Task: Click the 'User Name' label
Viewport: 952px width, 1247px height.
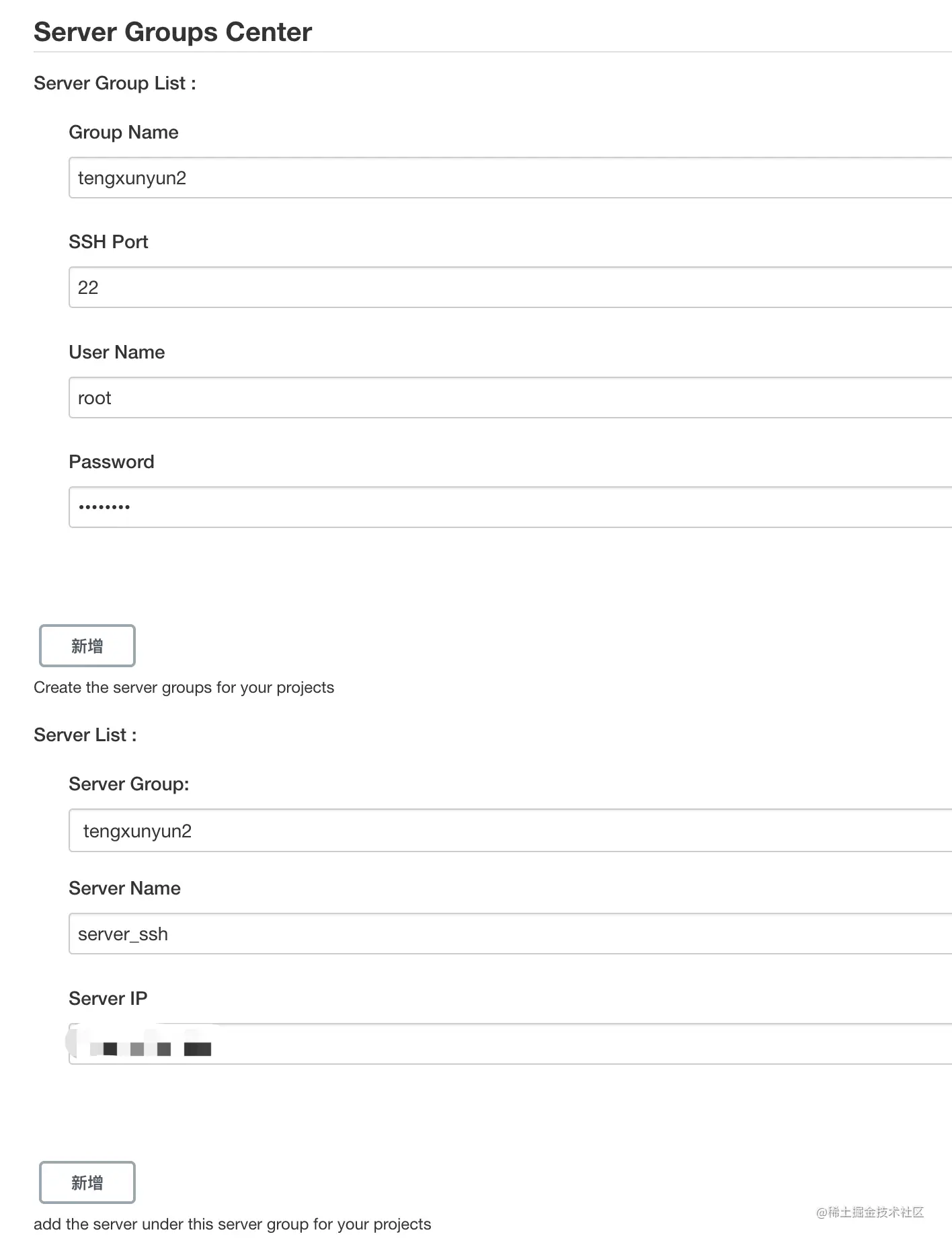Action: (x=117, y=352)
